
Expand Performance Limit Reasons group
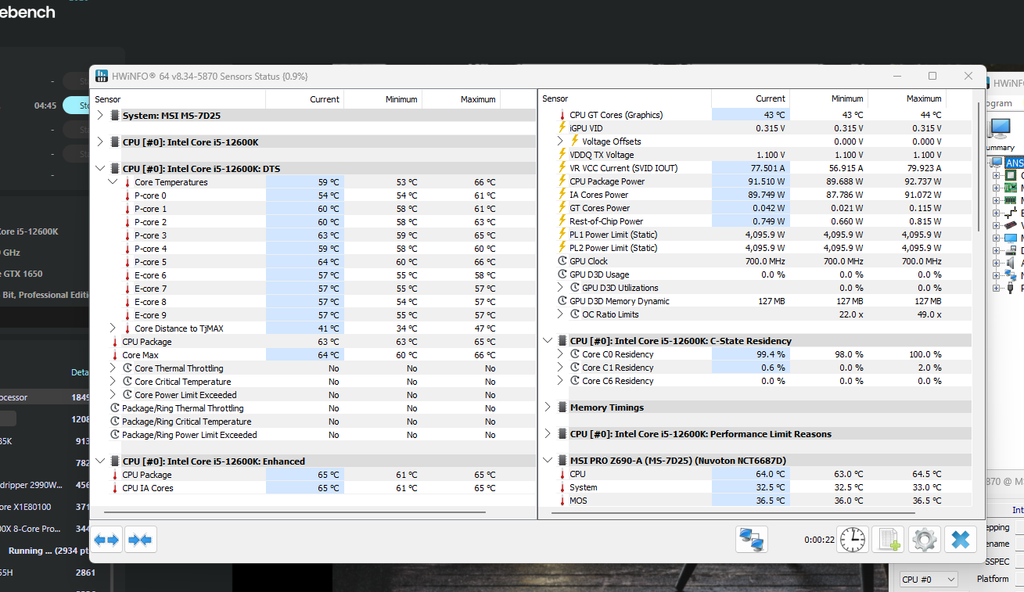pyautogui.click(x=547, y=433)
